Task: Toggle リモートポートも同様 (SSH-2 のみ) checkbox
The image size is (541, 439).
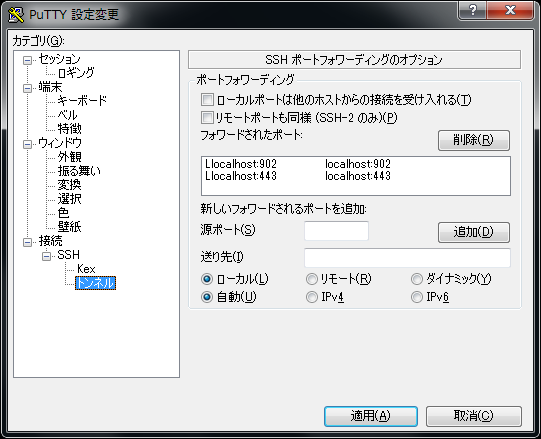Action: (207, 118)
